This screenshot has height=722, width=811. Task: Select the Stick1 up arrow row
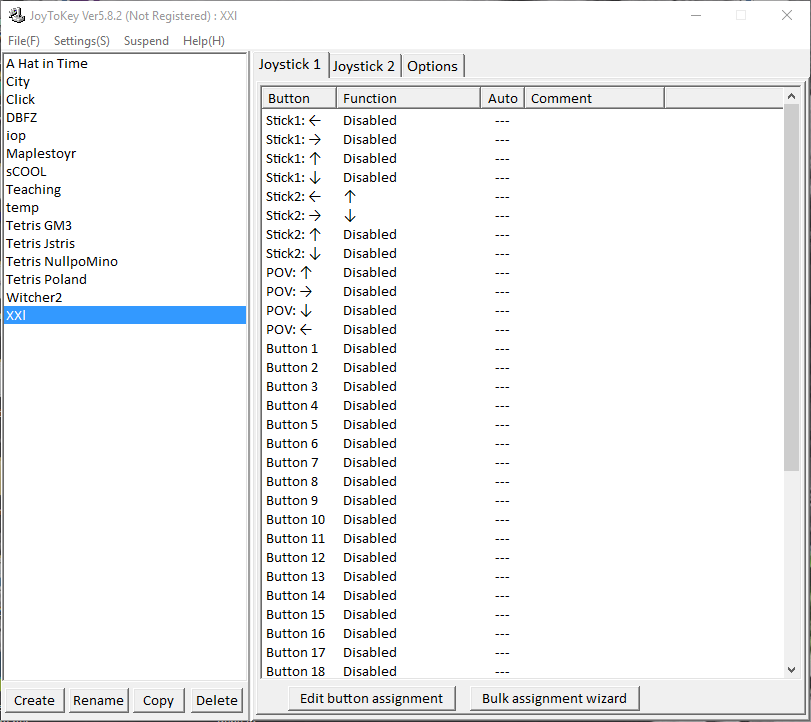point(522,159)
